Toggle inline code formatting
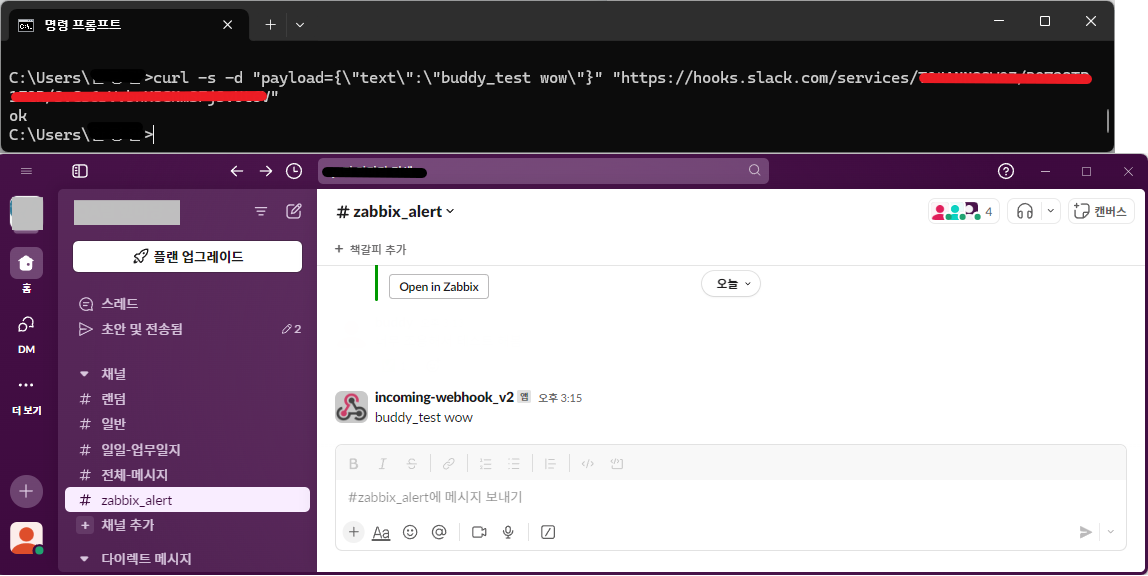 [587, 463]
